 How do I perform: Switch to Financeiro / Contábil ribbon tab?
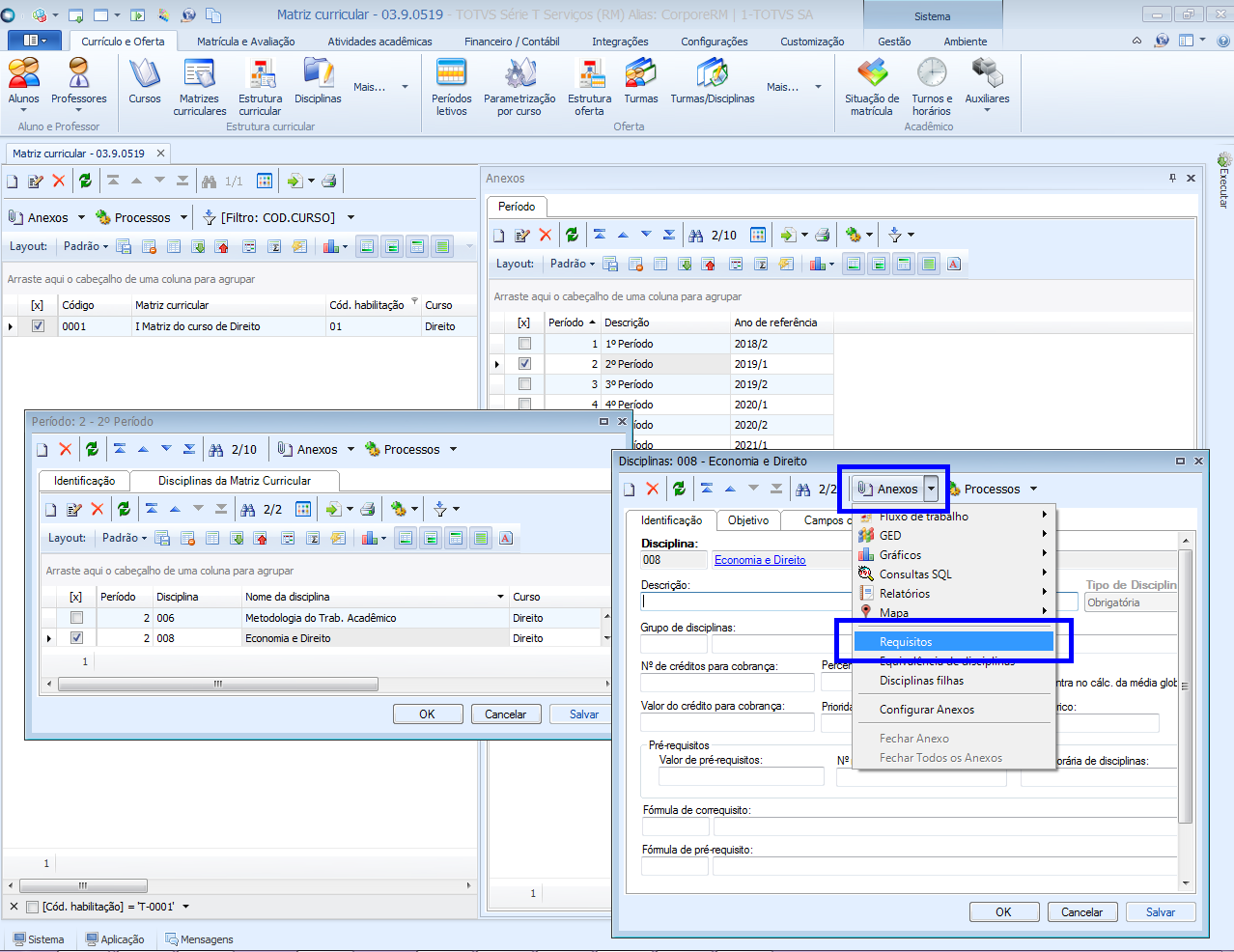pyautogui.click(x=512, y=42)
